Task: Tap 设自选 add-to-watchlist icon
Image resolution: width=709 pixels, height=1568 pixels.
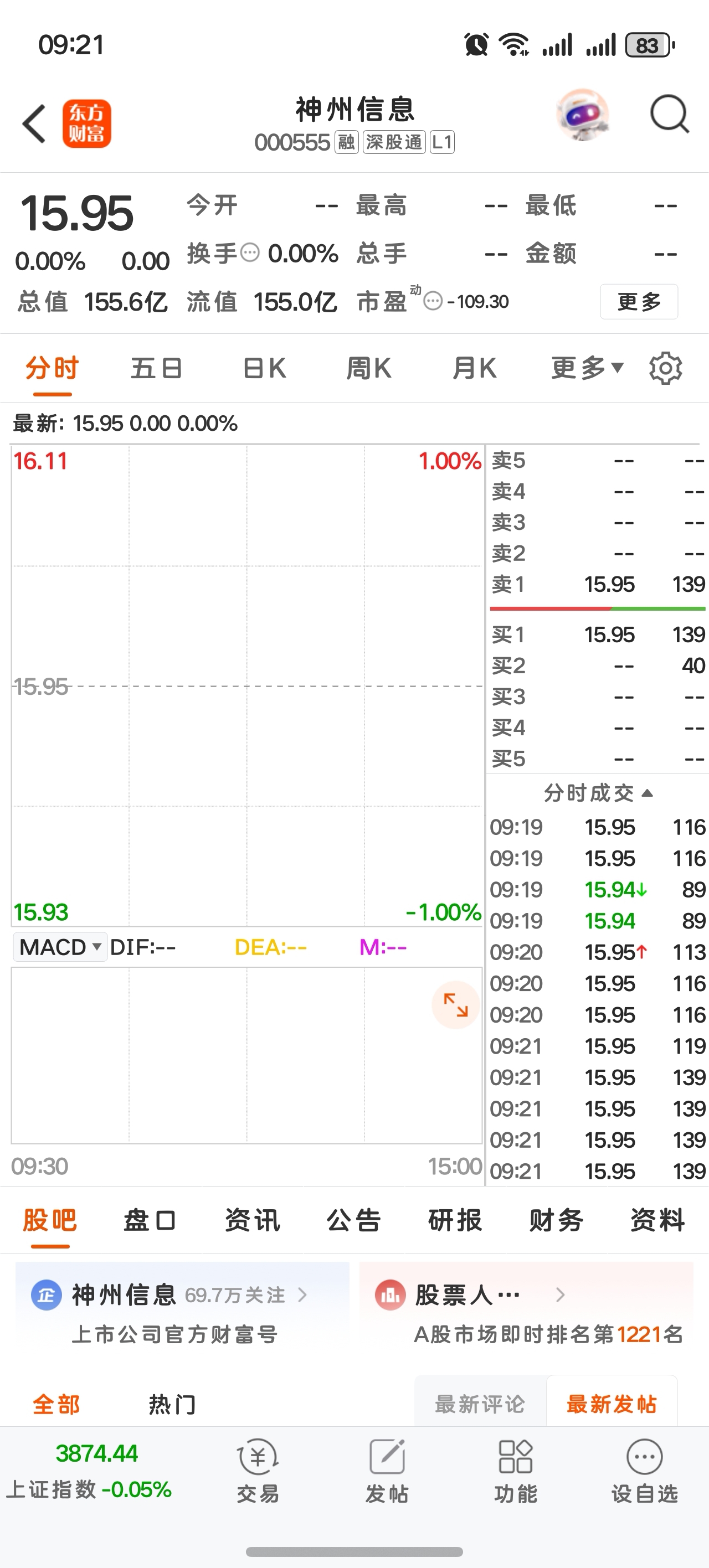Action: click(644, 1457)
